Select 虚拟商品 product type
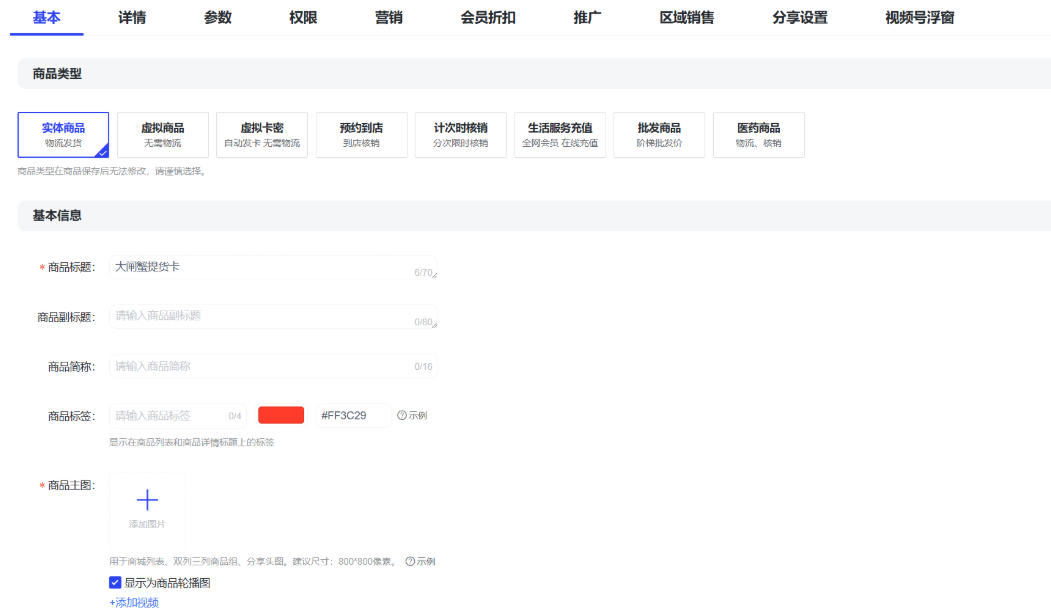The height and width of the screenshot is (616, 1051). (x=162, y=135)
